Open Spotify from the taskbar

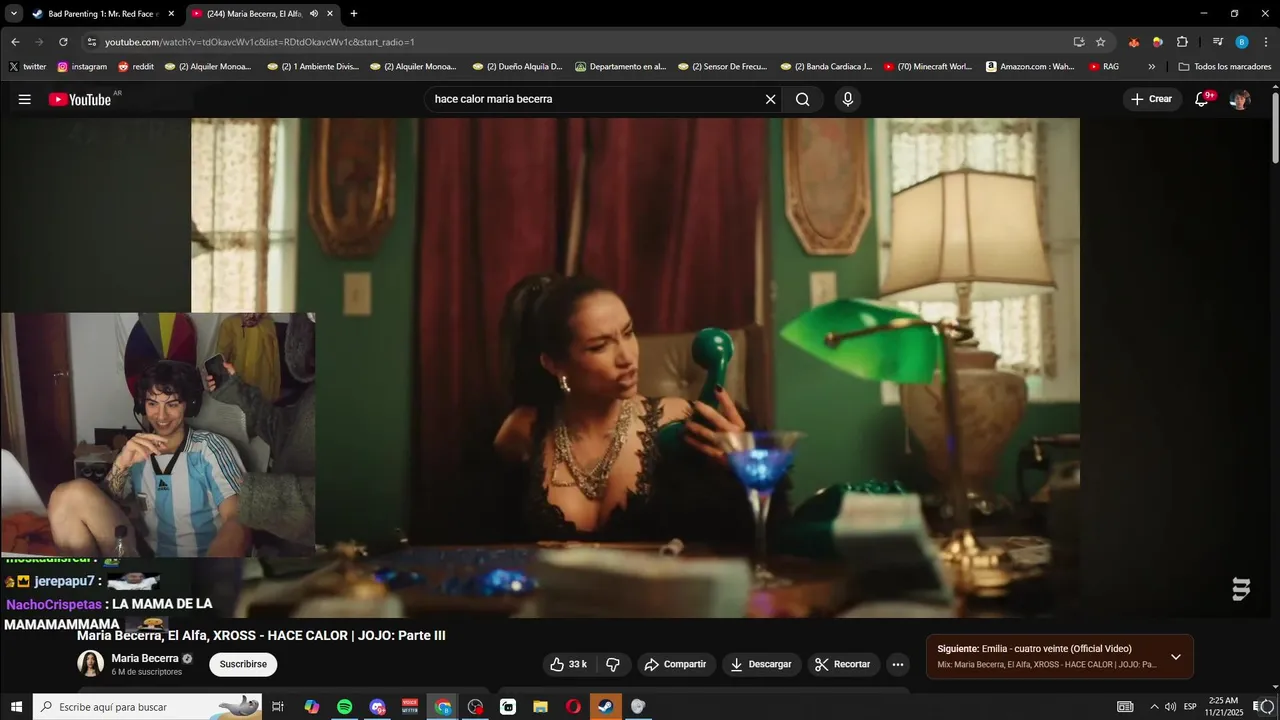pyautogui.click(x=344, y=707)
